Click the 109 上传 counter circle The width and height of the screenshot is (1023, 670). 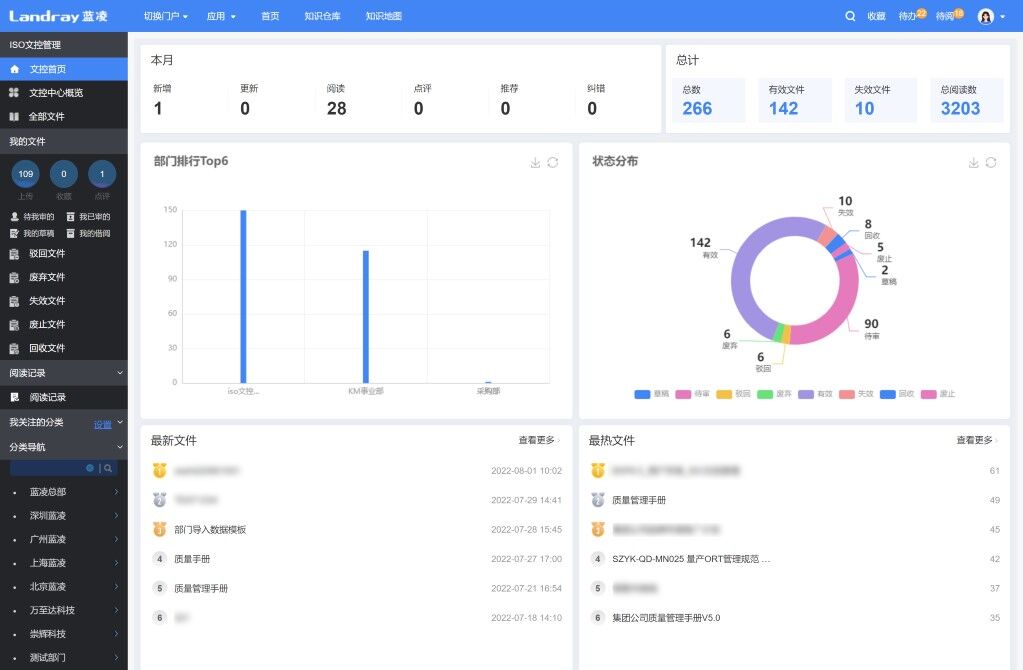tap(25, 174)
